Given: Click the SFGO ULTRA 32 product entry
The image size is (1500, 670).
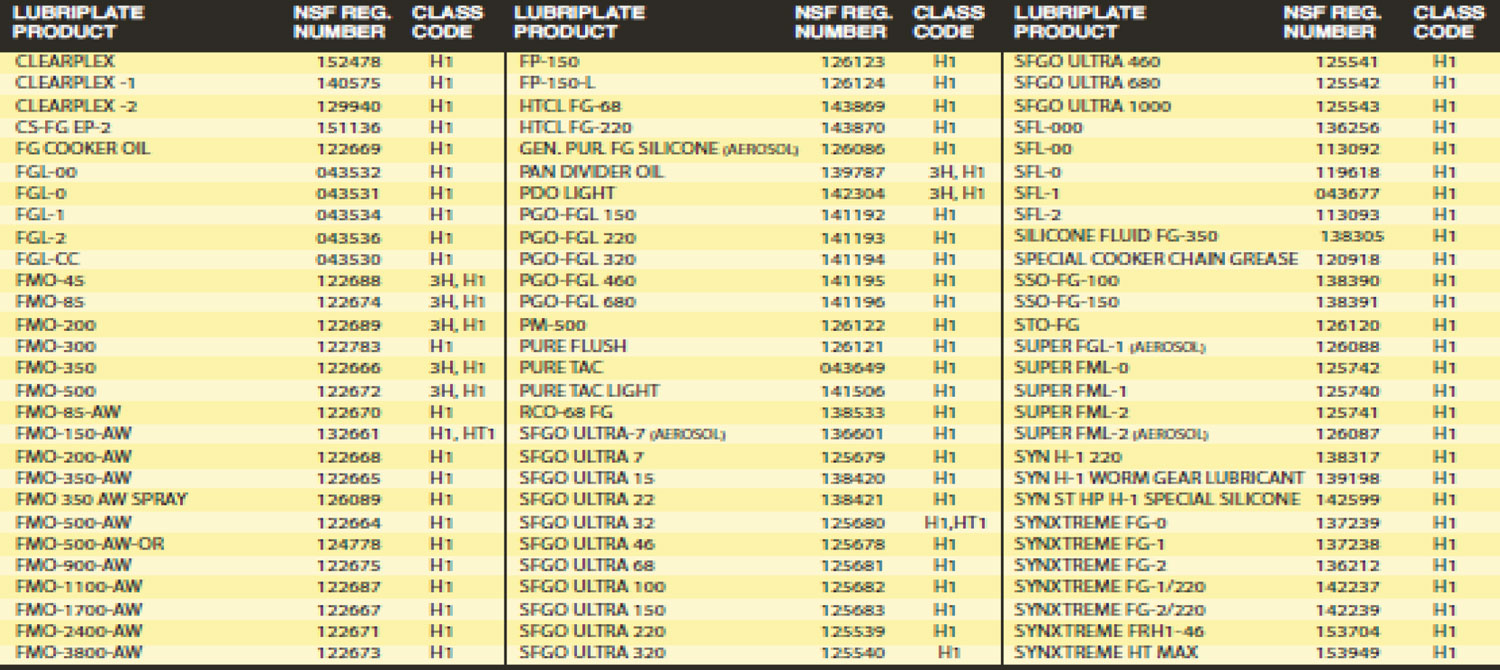Looking at the screenshot, I should (588, 522).
